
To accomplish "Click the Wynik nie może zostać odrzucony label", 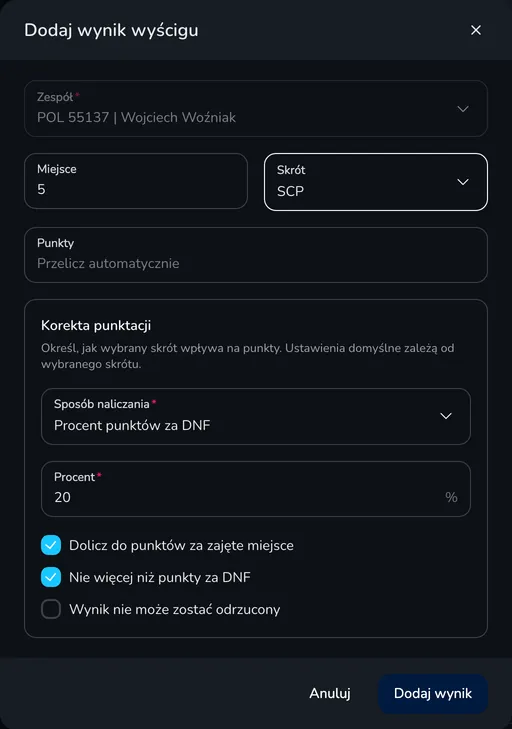I will [174, 610].
